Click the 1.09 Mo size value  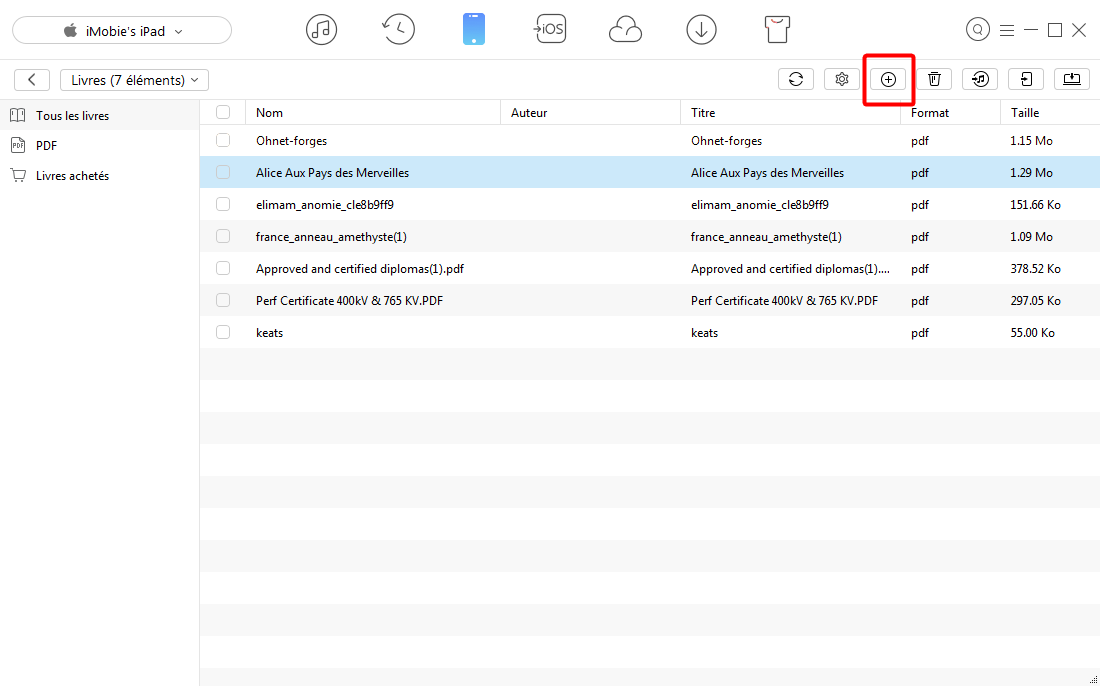1031,236
